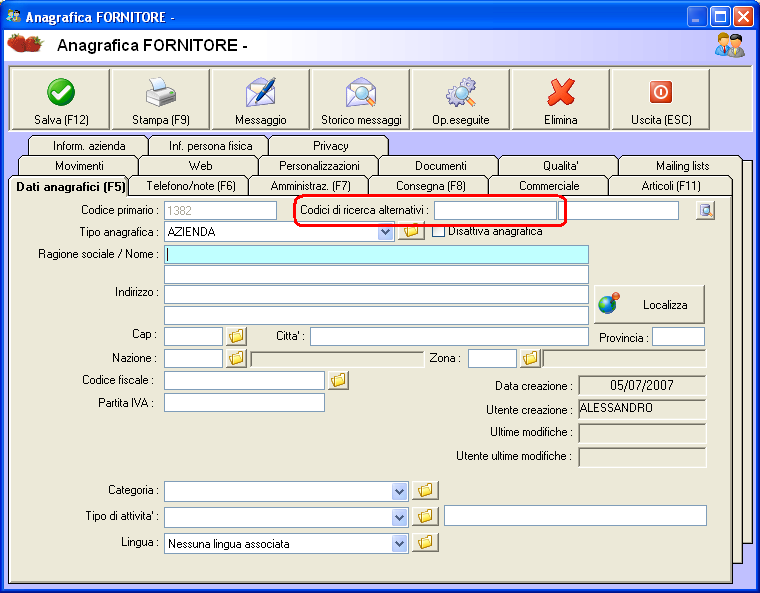
Task: Click the Elimina red X button
Action: [561, 99]
